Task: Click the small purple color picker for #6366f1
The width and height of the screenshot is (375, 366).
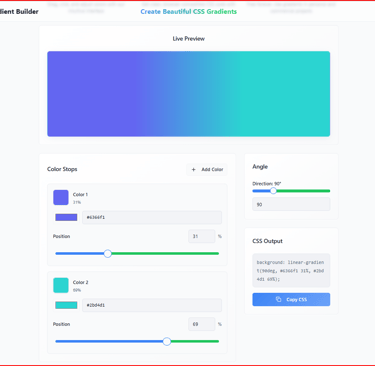Action: pyautogui.click(x=66, y=217)
